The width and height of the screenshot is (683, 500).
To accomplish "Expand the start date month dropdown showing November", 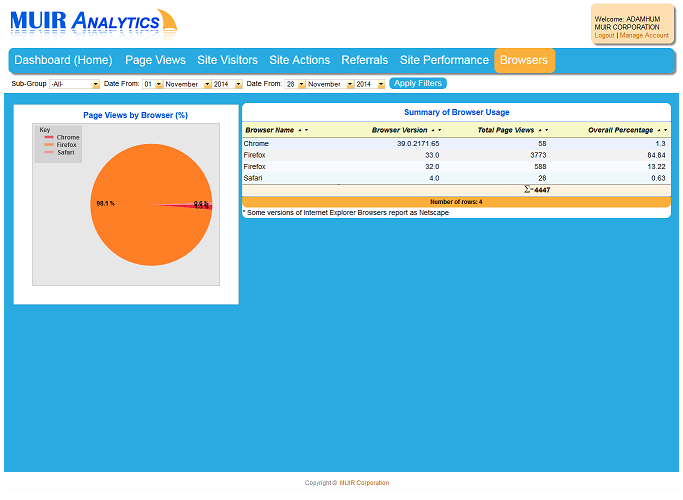I will click(187, 84).
